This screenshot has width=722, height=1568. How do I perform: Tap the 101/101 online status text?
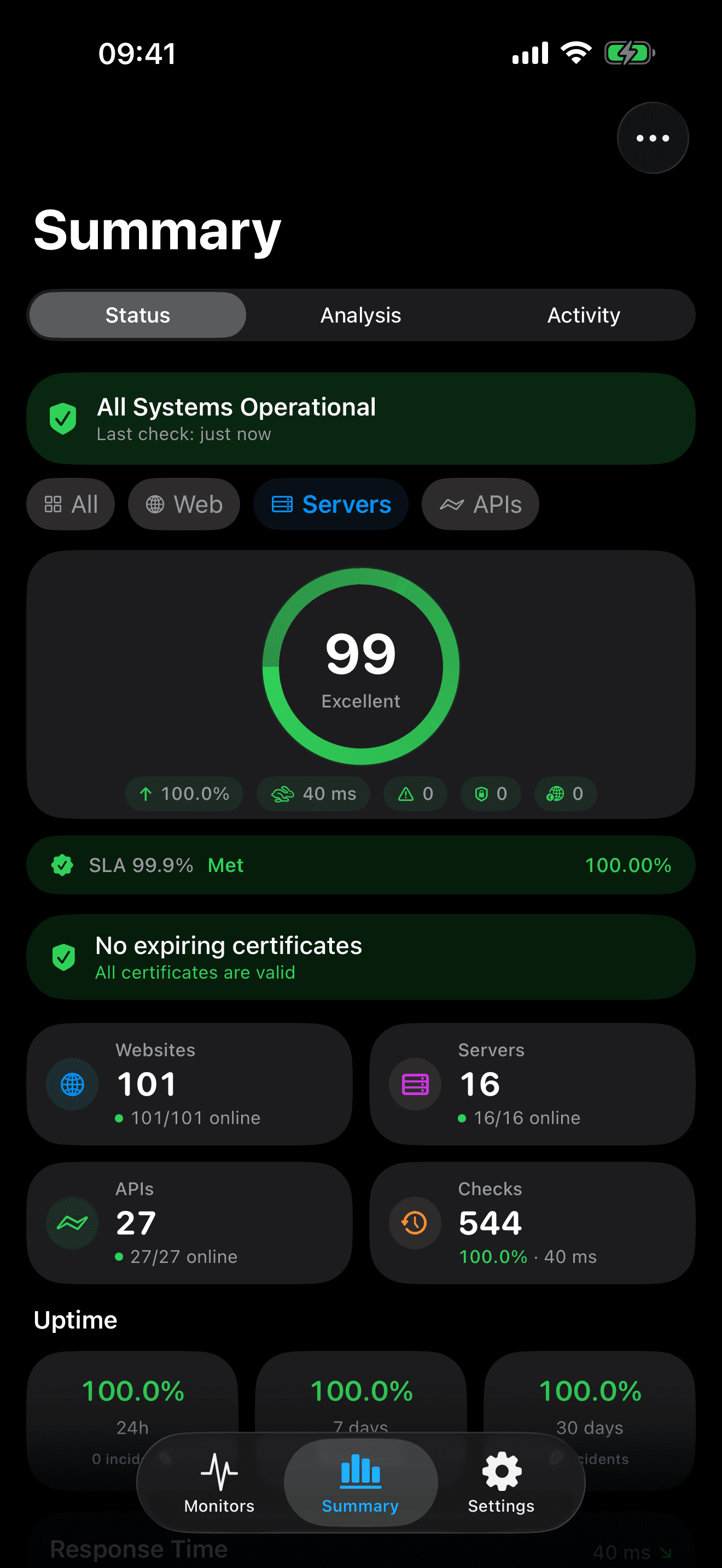pos(195,1118)
